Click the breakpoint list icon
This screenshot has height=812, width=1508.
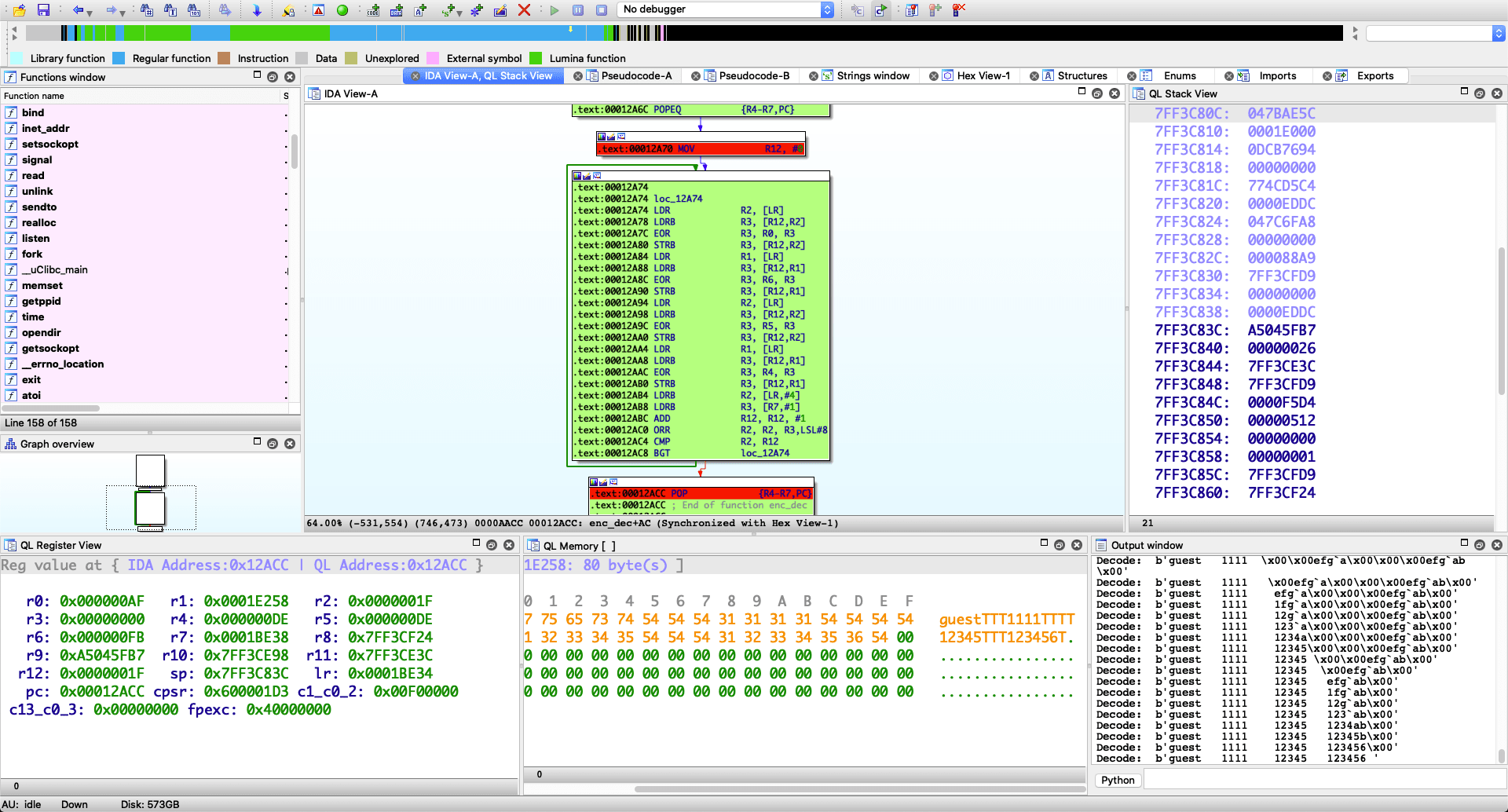pos(911,10)
